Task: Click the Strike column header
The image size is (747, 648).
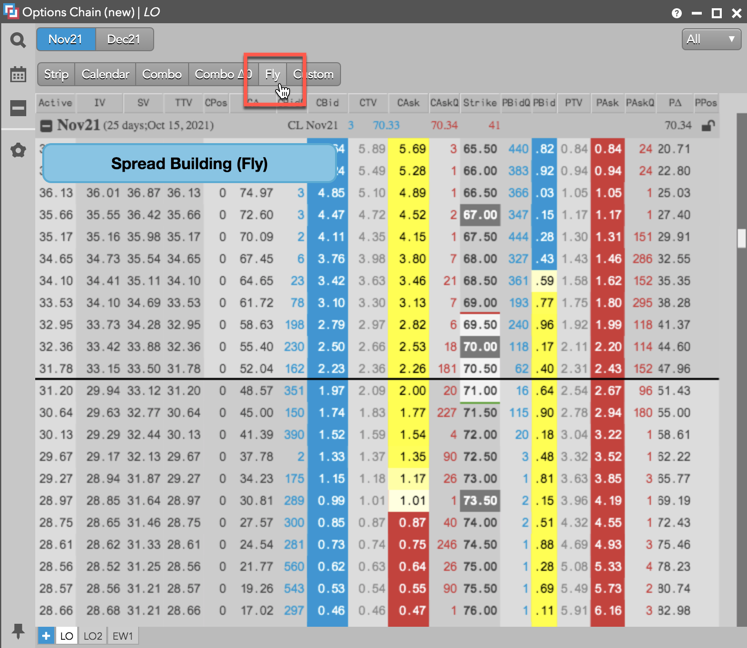Action: coord(480,102)
